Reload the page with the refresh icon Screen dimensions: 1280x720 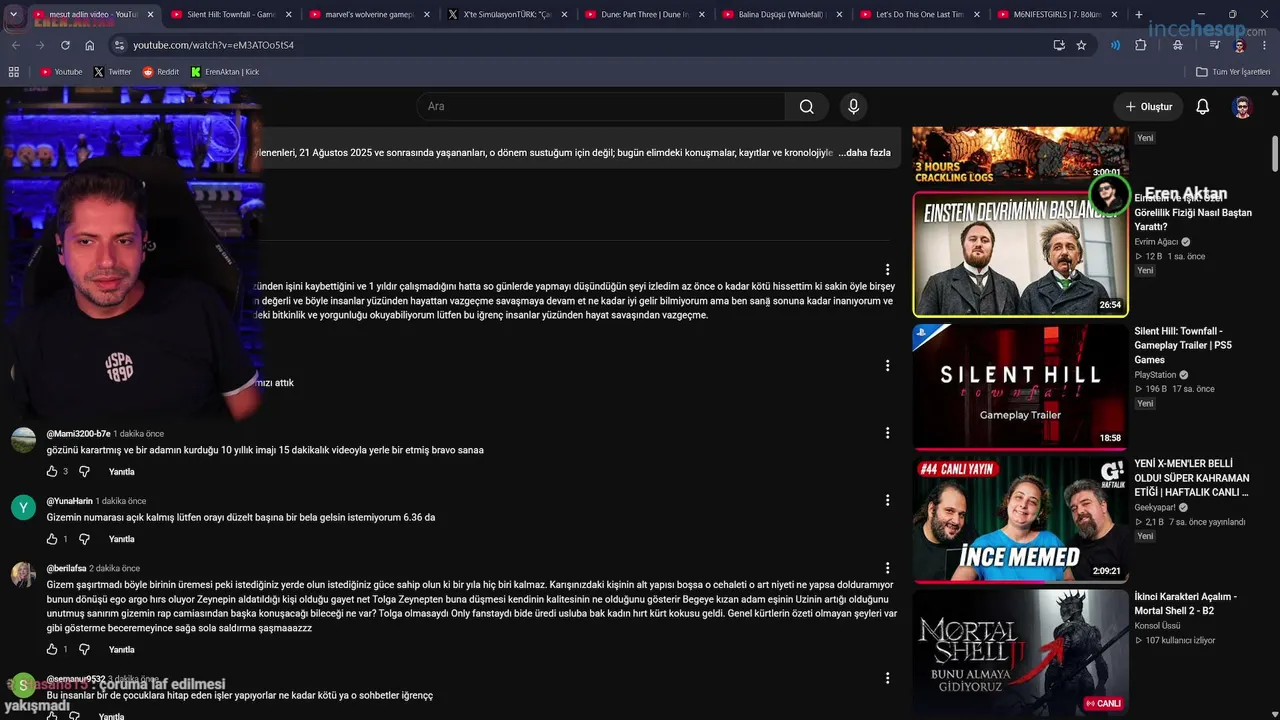[66, 45]
